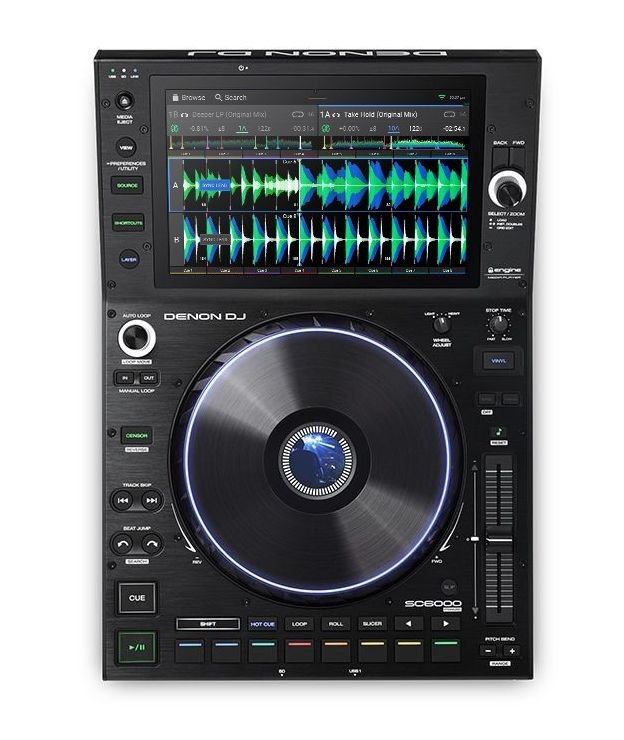Screen dimensions: 624x740
Task: Tap the power button above the screen
Action: coord(241,68)
